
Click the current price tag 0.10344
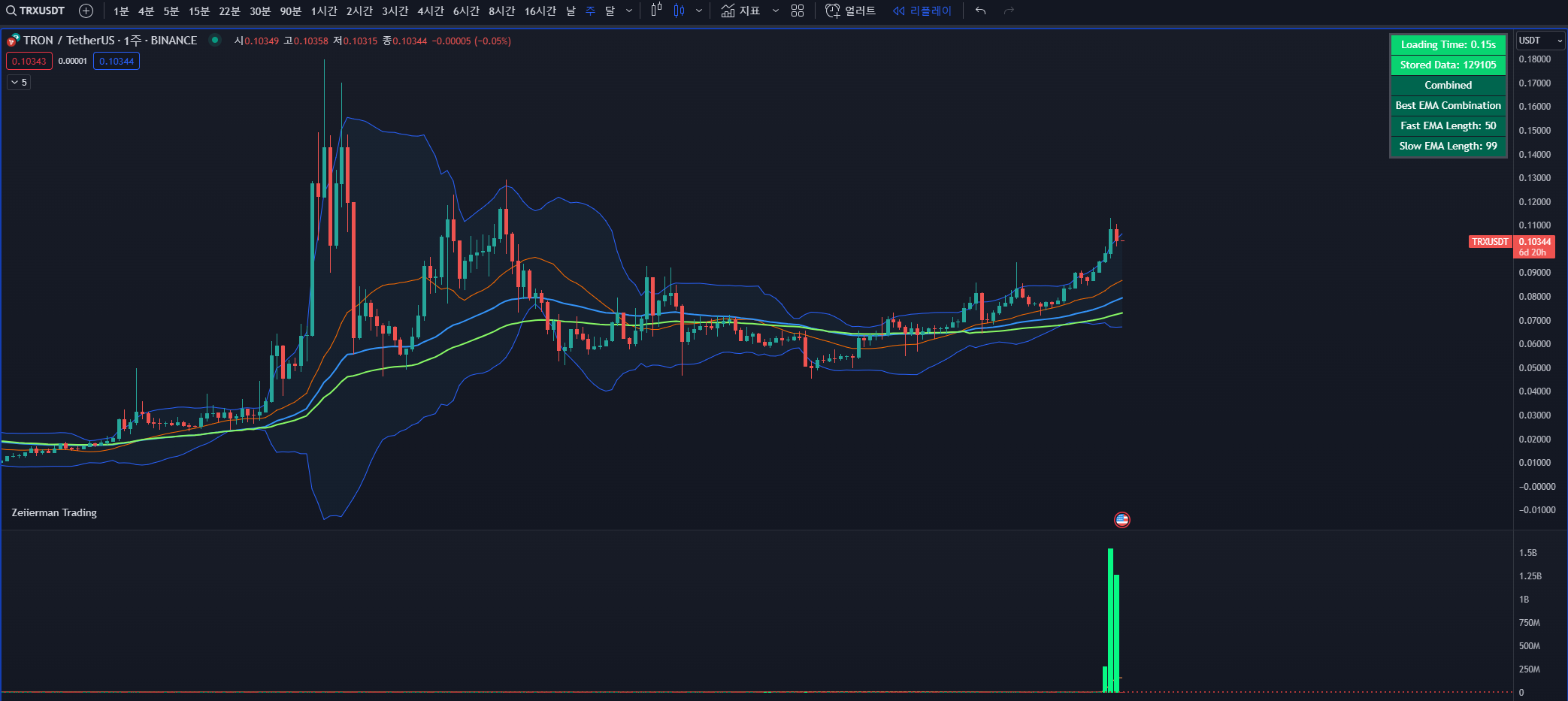point(1534,246)
